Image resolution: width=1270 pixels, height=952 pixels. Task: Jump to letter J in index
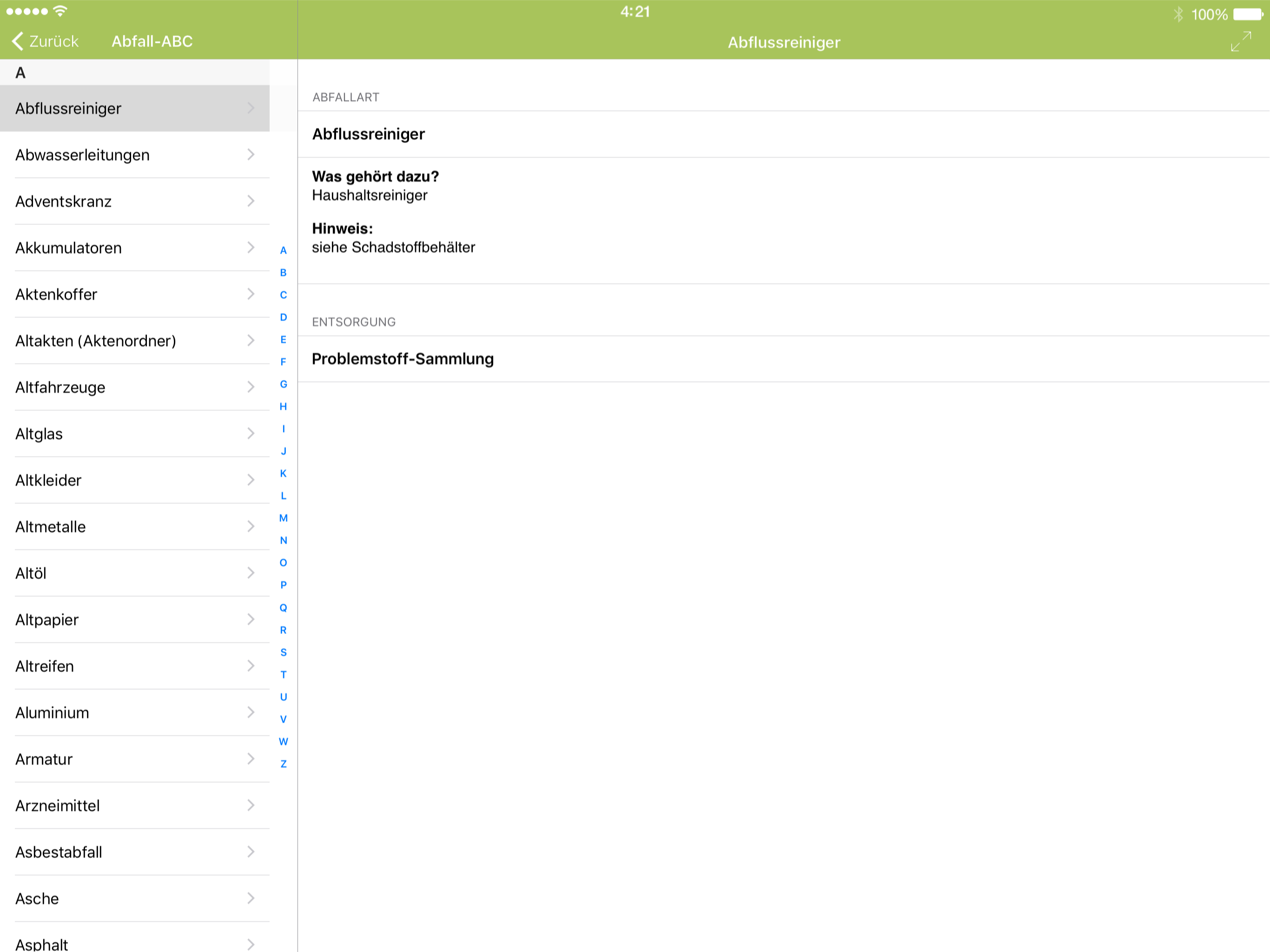point(284,451)
